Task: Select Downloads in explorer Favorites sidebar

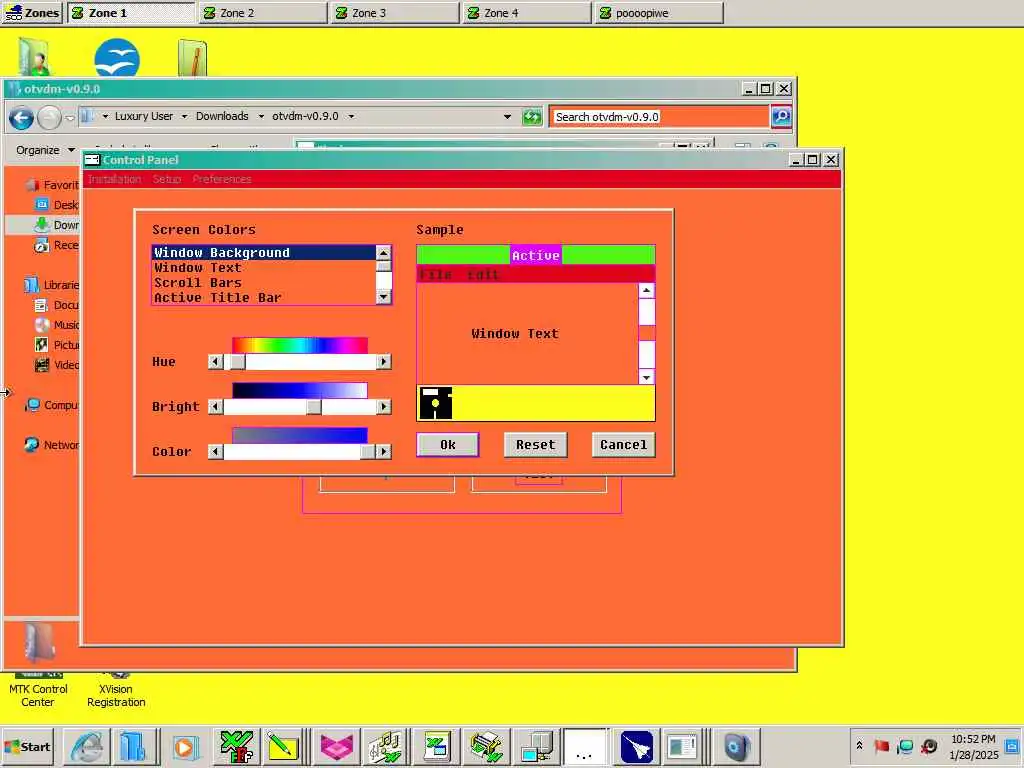Action: 56,225
